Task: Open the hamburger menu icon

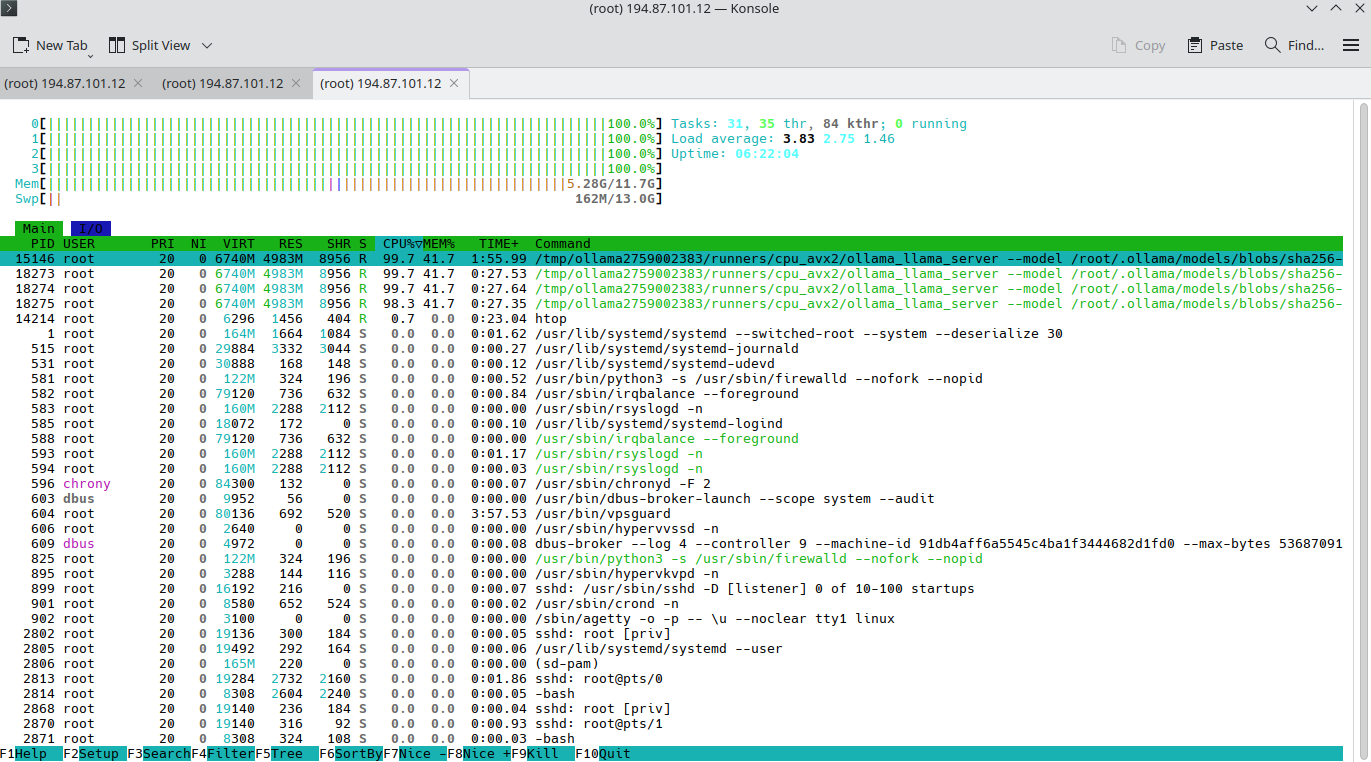Action: pyautogui.click(x=1351, y=45)
